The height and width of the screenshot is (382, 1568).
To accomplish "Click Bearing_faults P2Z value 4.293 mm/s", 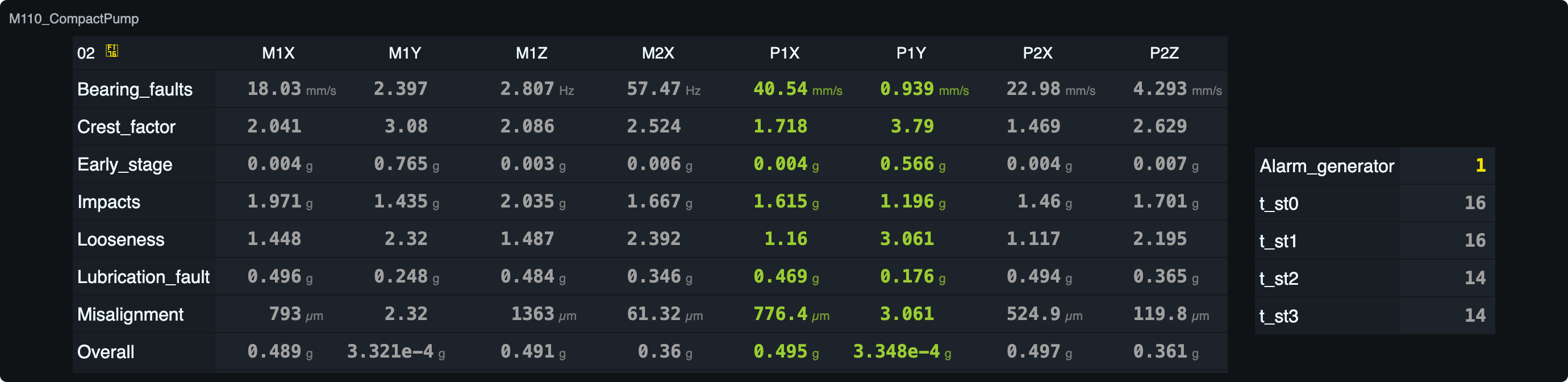I will tap(1178, 89).
